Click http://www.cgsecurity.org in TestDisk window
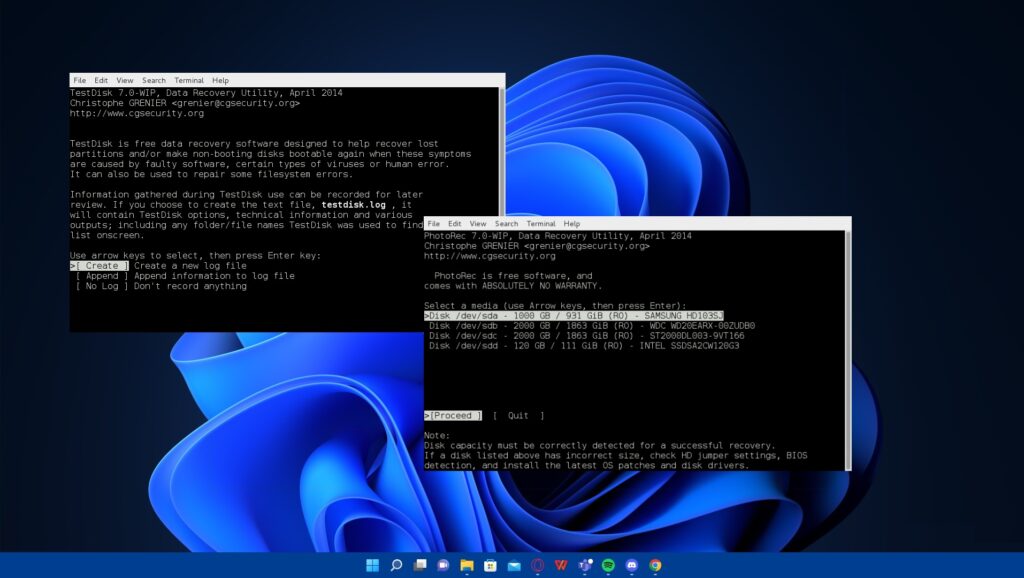 pyautogui.click(x=136, y=113)
